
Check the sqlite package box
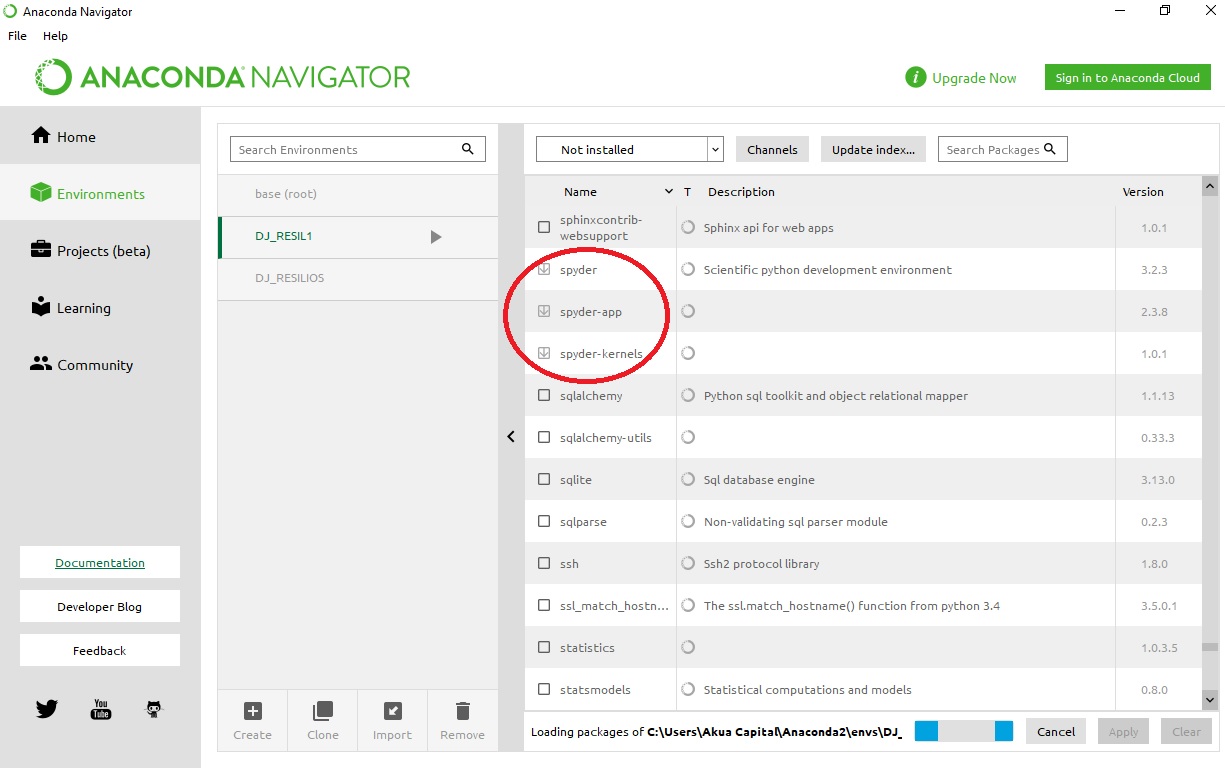544,479
